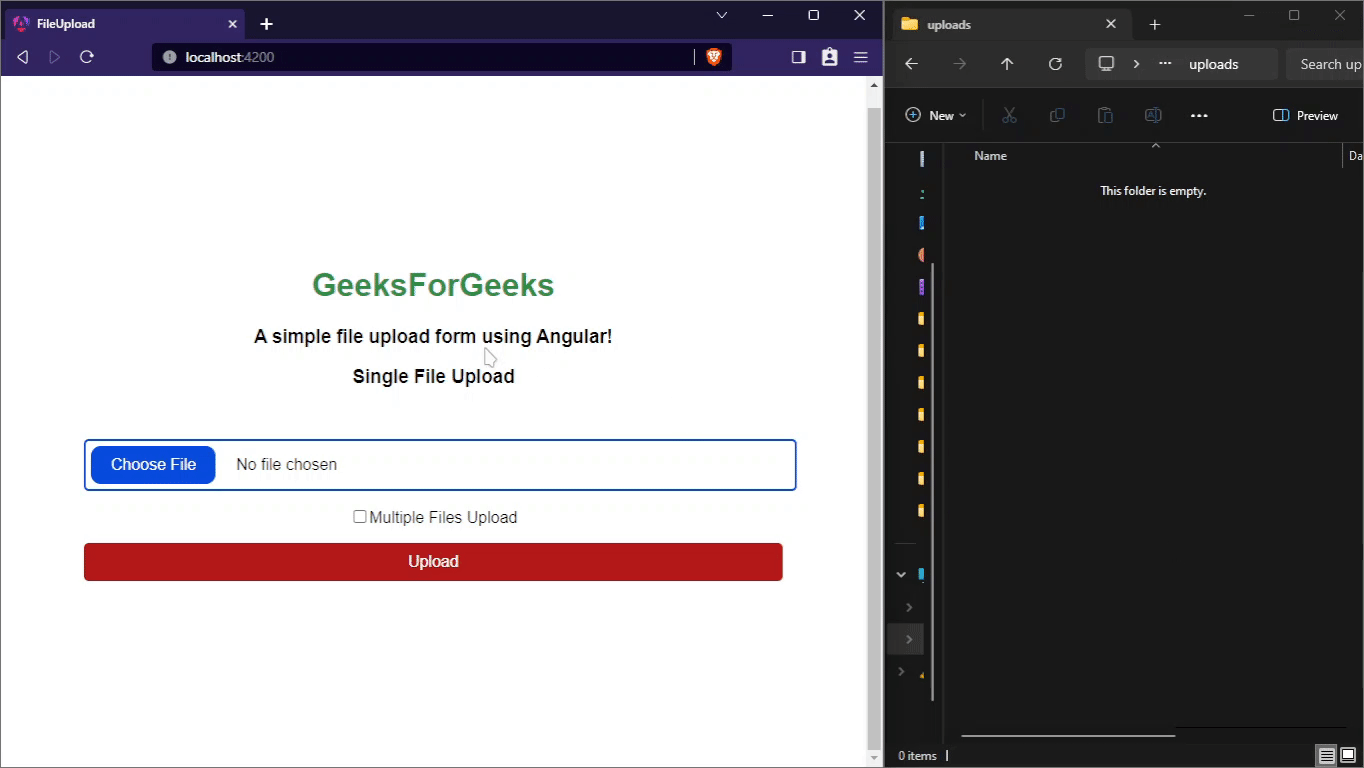Add a new tab in File Explorer
Viewport: 1364px width, 768px height.
[1155, 24]
